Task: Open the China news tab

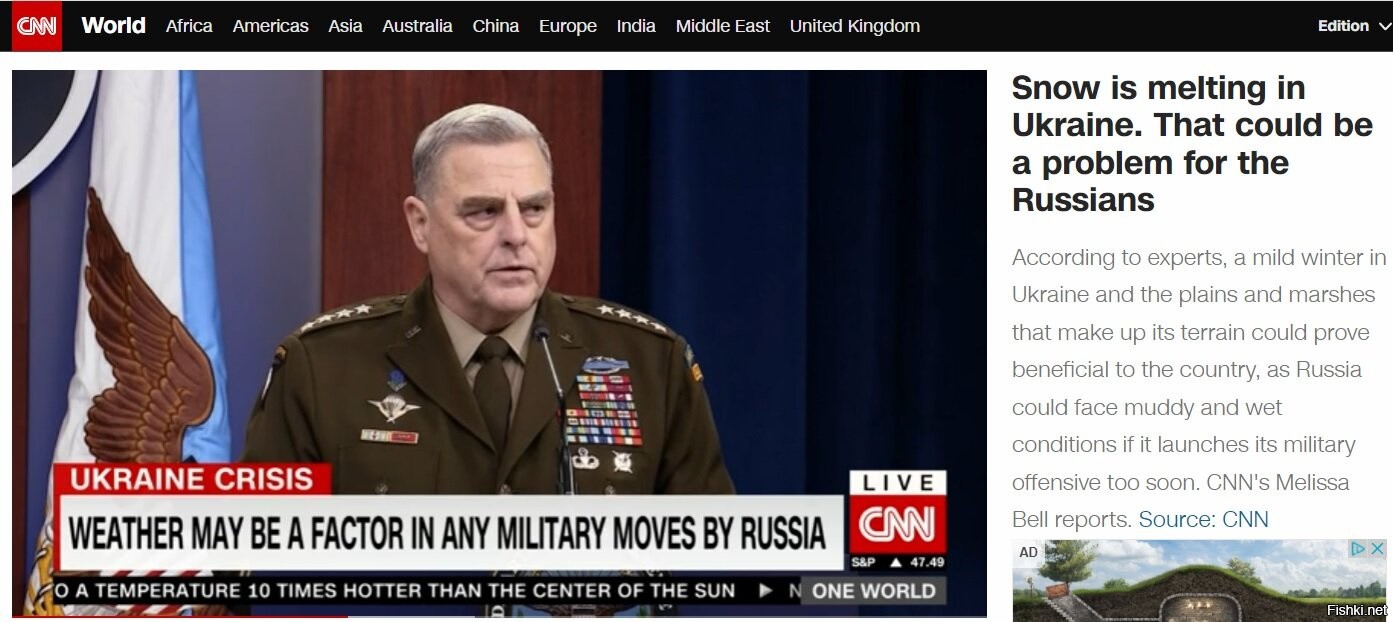Action: click(x=495, y=26)
